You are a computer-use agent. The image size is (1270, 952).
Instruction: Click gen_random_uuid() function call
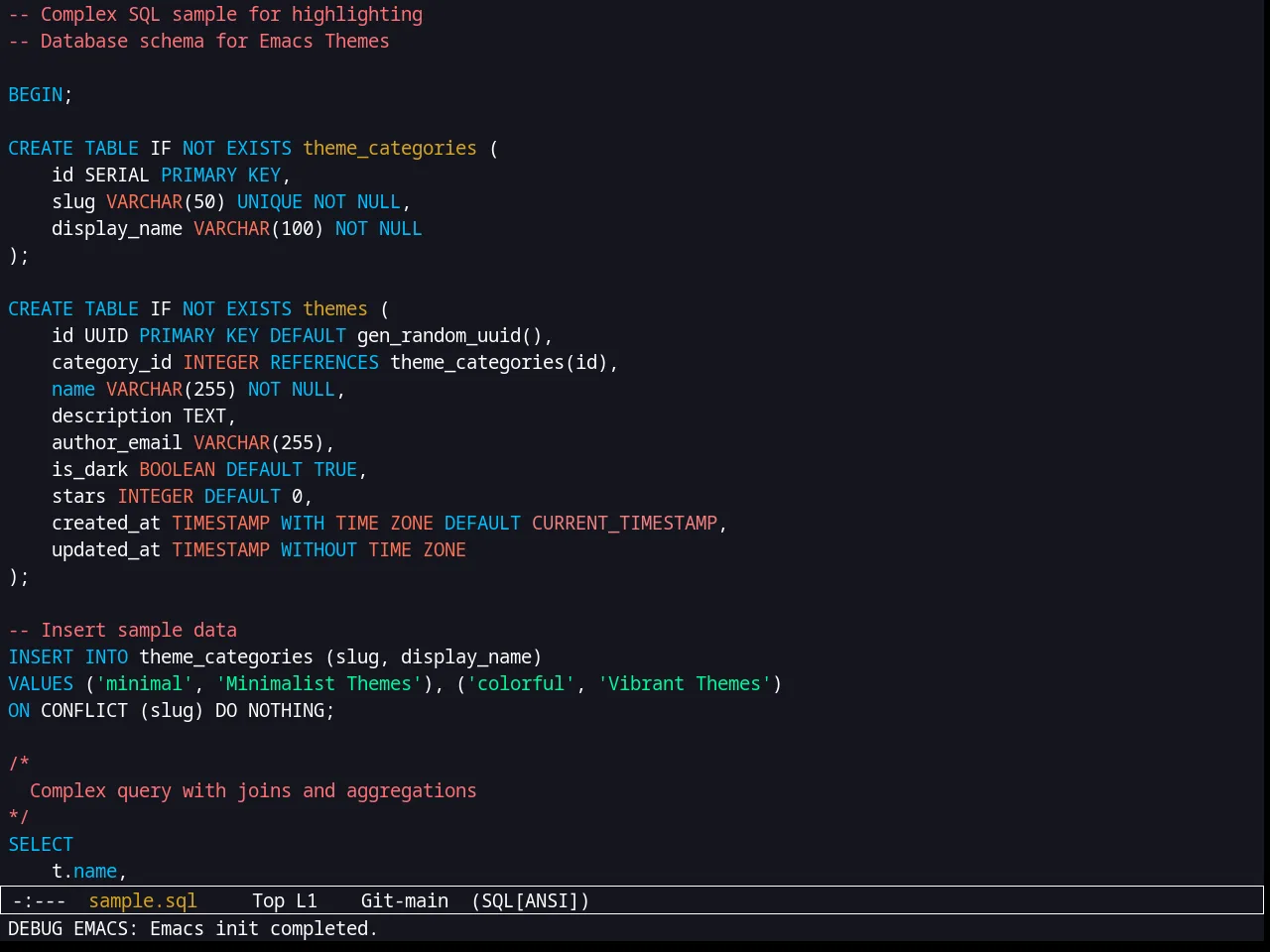(x=449, y=335)
